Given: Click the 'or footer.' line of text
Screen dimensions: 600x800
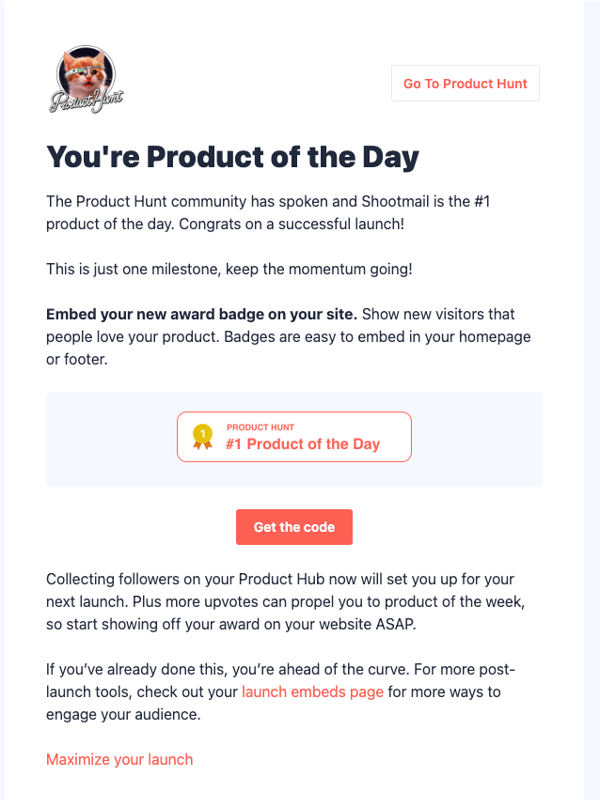Looking at the screenshot, I should 76,359.
